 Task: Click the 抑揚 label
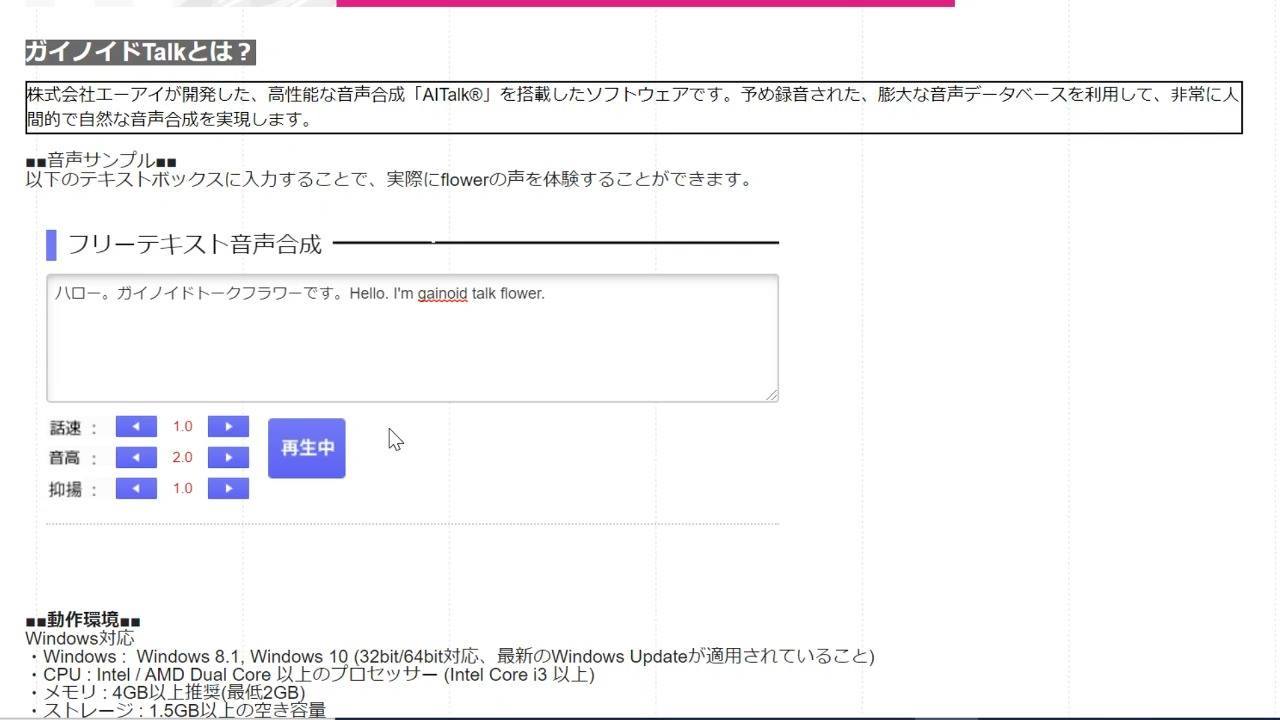tap(66, 490)
